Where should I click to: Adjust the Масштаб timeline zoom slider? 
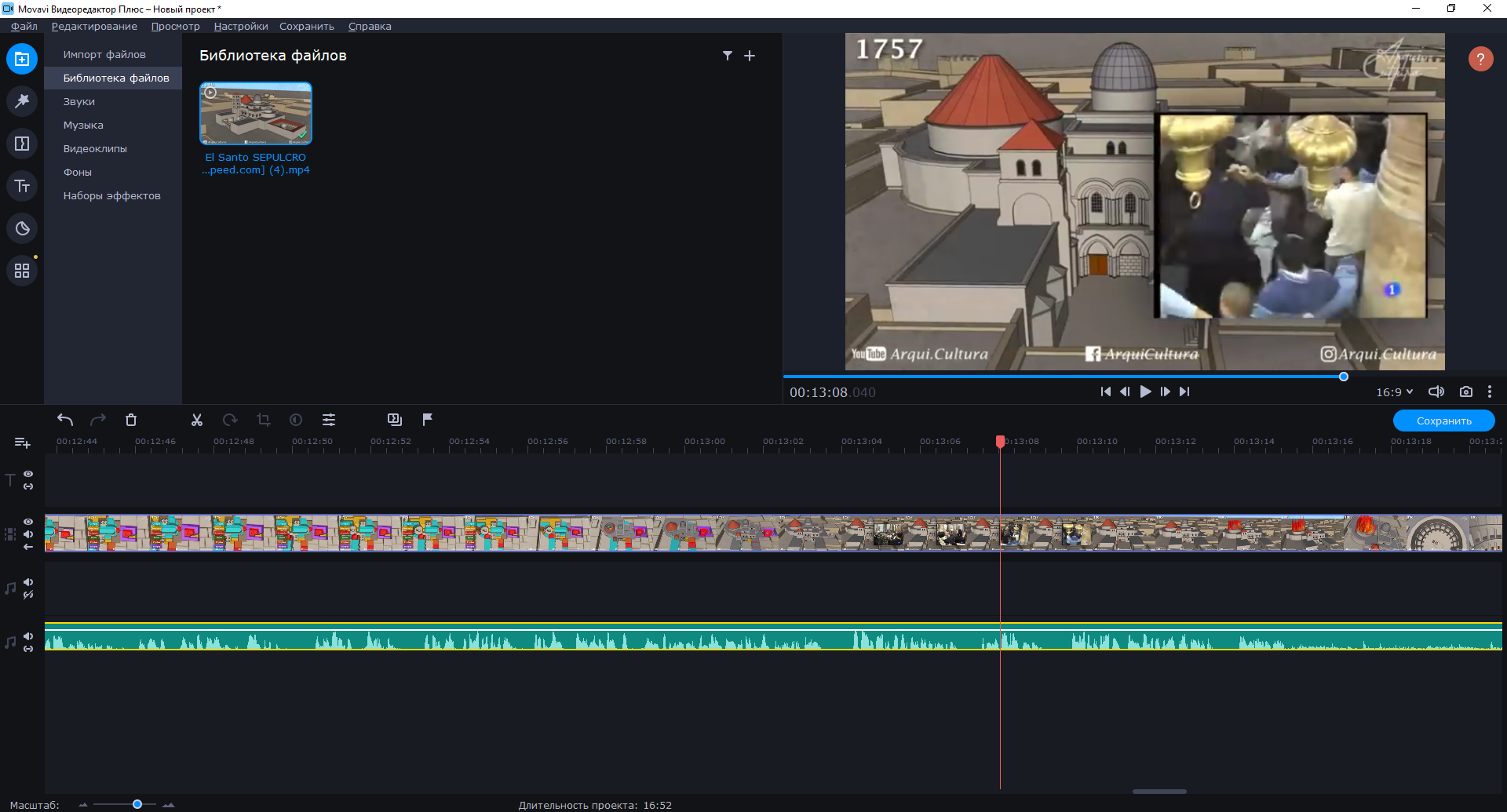(137, 804)
